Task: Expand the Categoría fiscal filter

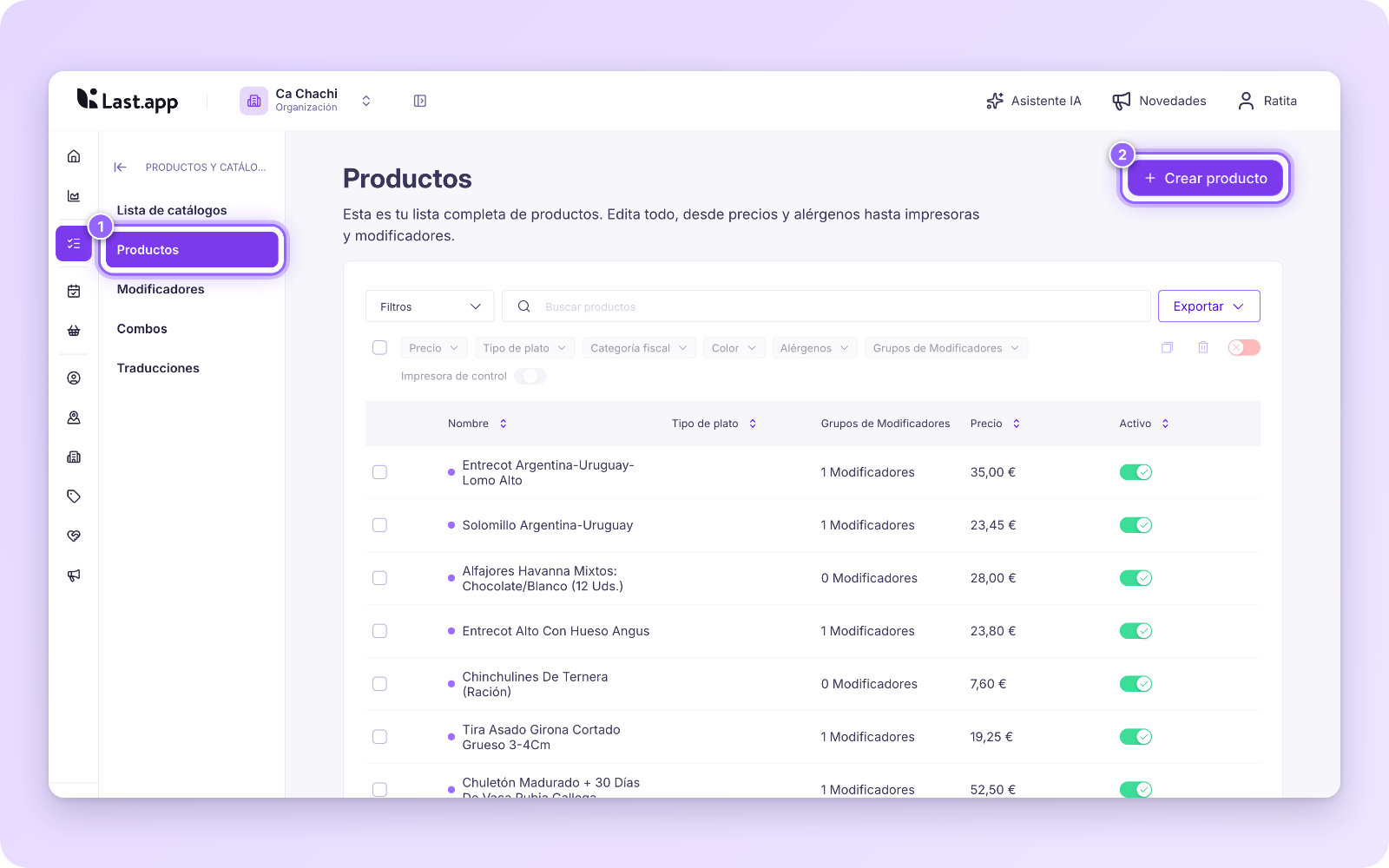Action: click(x=639, y=348)
